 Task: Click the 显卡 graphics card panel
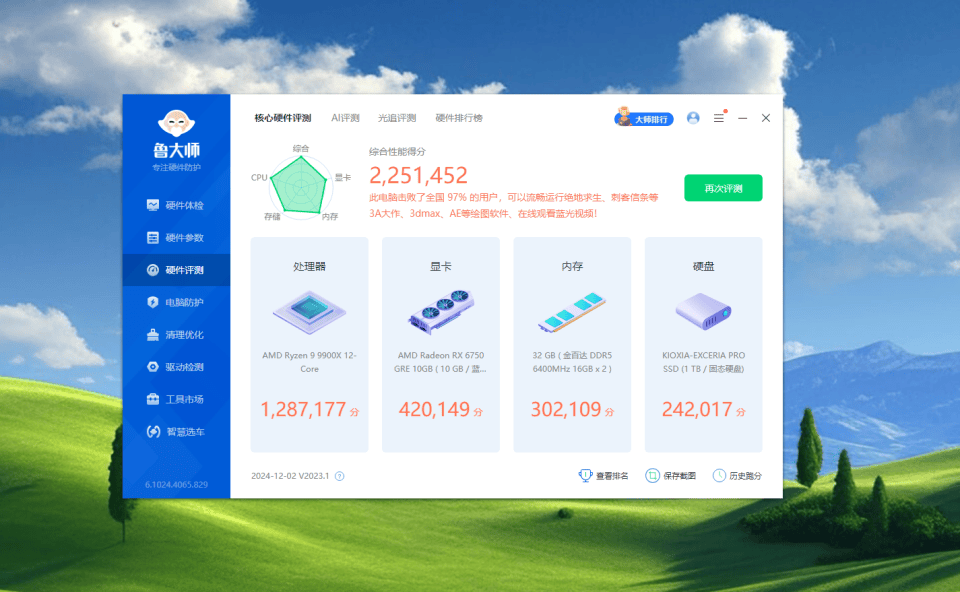pyautogui.click(x=440, y=344)
